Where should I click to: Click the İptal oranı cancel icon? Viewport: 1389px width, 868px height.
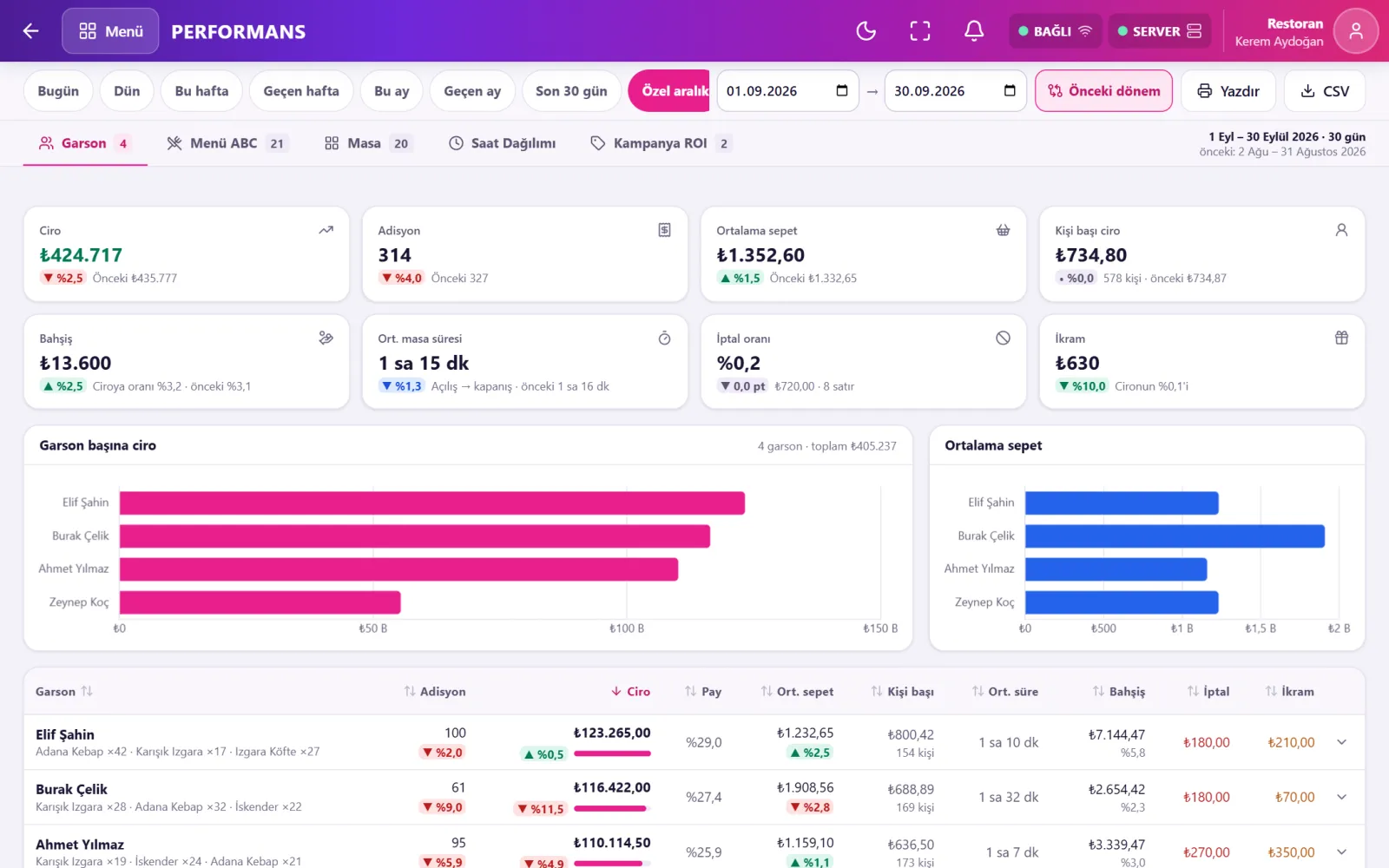click(1003, 338)
